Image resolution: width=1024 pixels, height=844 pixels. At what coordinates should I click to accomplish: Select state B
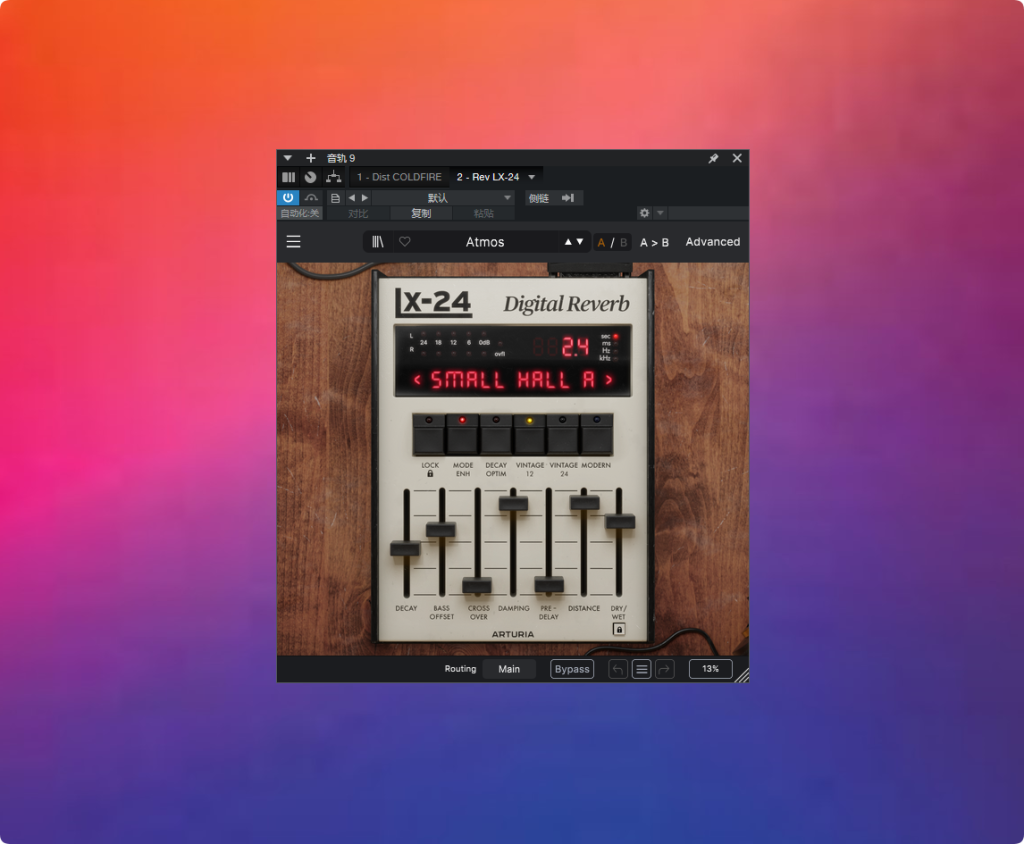[x=624, y=242]
